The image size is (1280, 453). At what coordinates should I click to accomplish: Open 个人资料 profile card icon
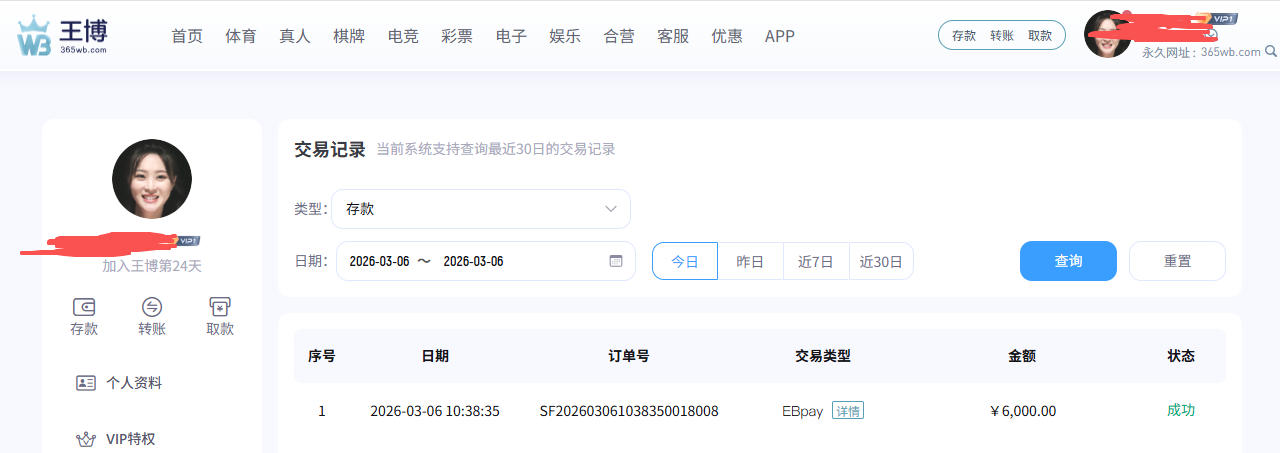86,383
